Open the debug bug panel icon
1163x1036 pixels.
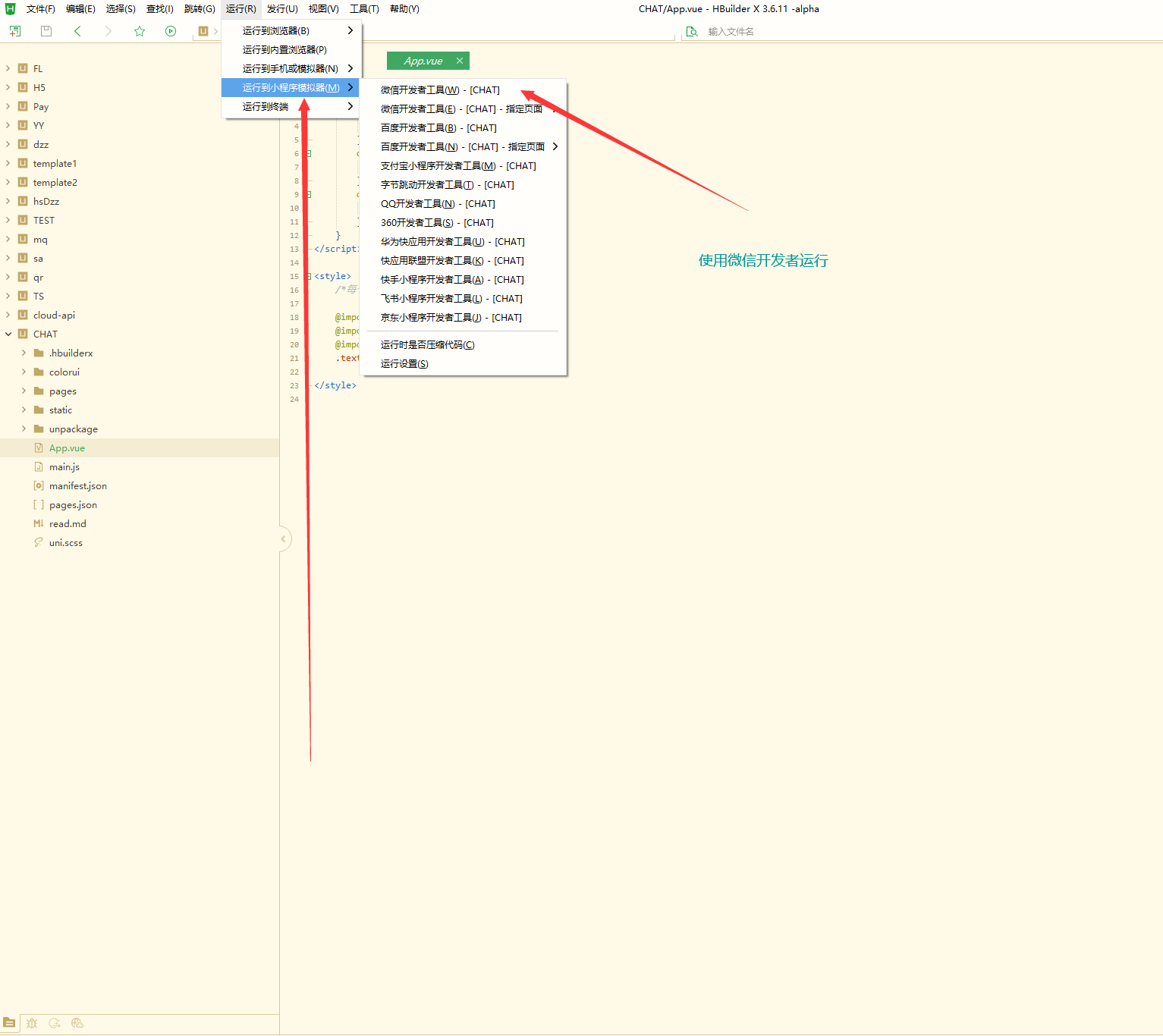click(x=32, y=1023)
